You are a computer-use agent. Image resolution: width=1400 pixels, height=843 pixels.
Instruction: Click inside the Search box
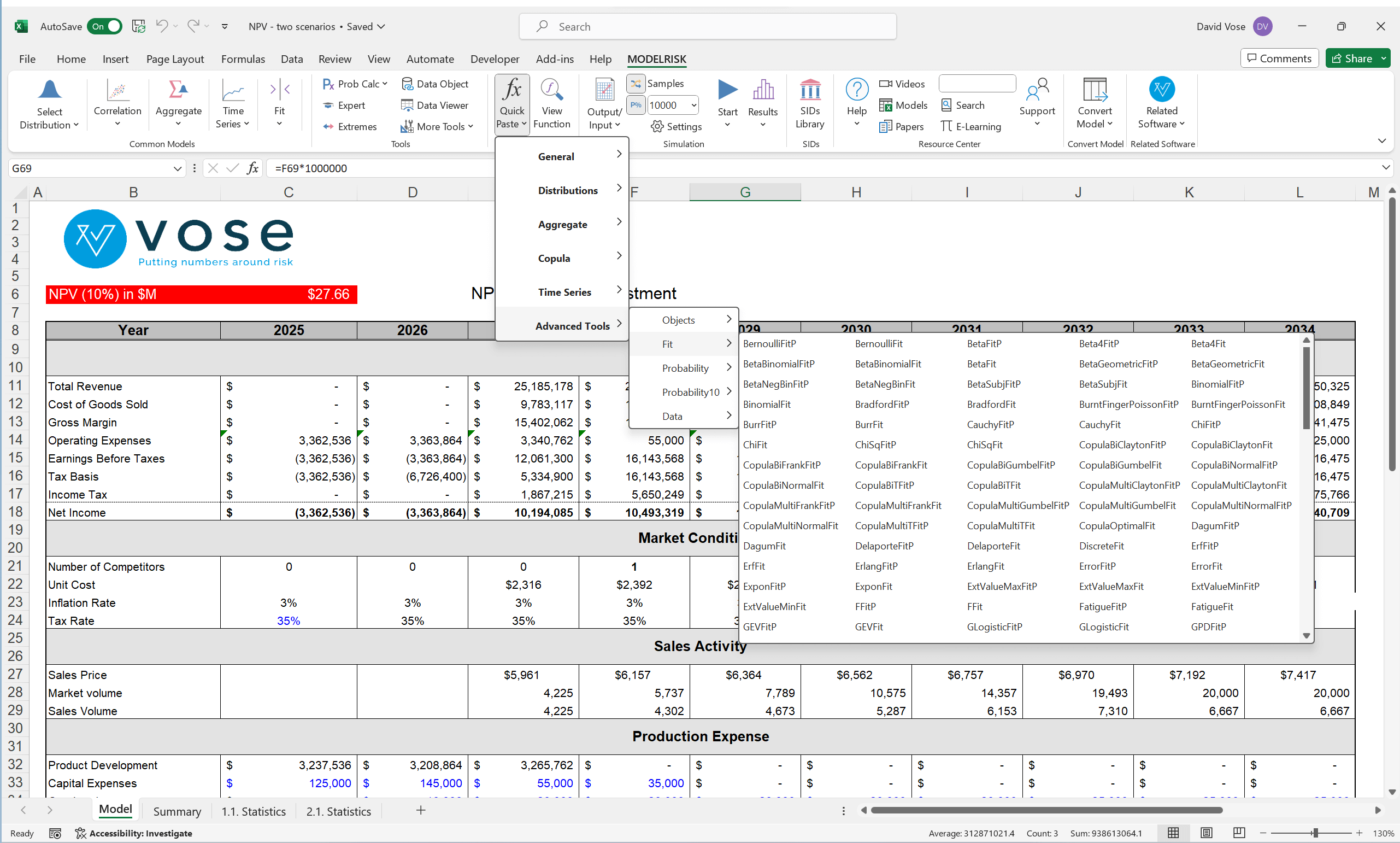pos(706,26)
